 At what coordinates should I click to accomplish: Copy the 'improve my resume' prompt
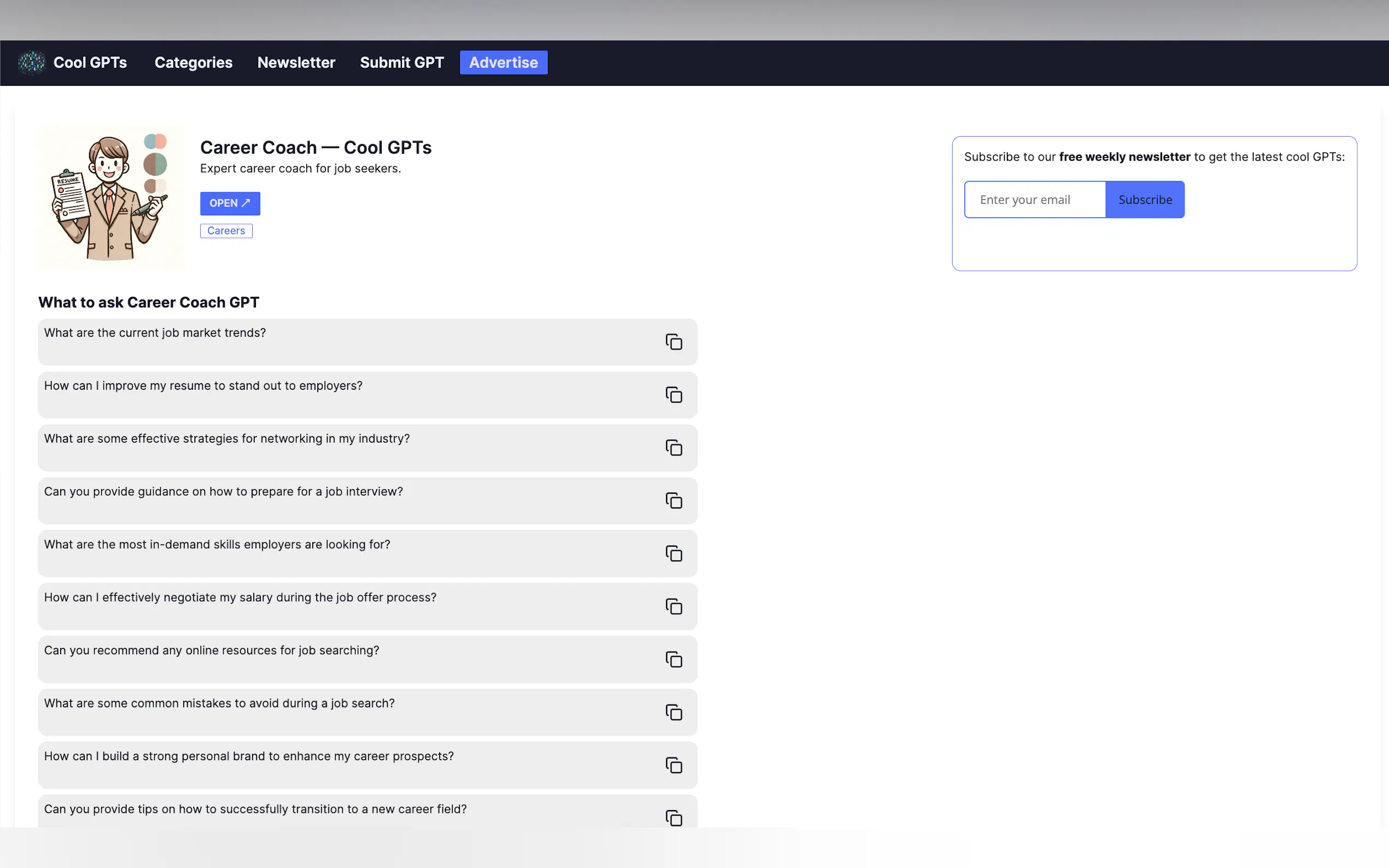coord(674,395)
